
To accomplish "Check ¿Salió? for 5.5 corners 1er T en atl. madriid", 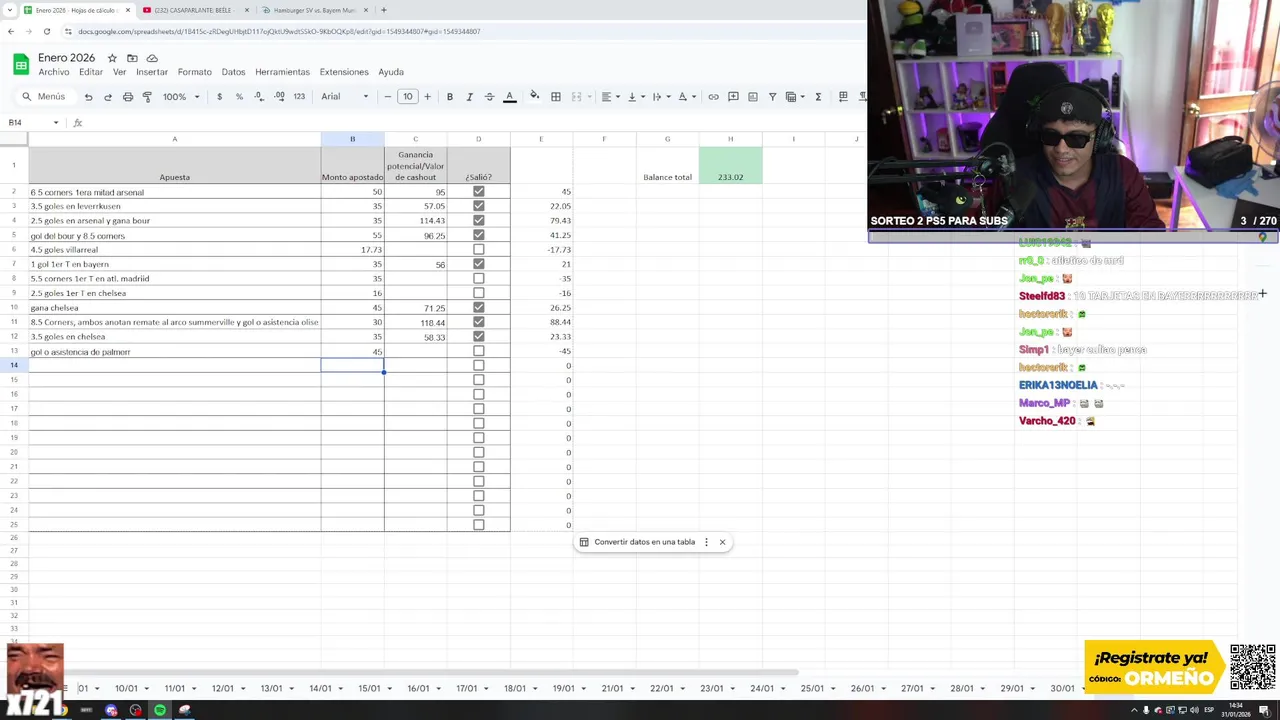I will tap(478, 278).
